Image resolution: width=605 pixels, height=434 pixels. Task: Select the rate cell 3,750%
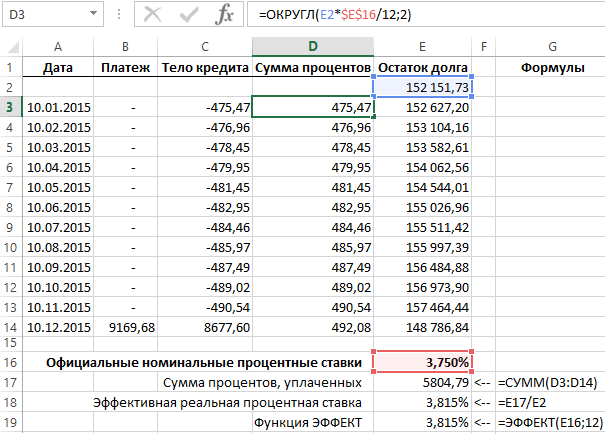pos(422,362)
